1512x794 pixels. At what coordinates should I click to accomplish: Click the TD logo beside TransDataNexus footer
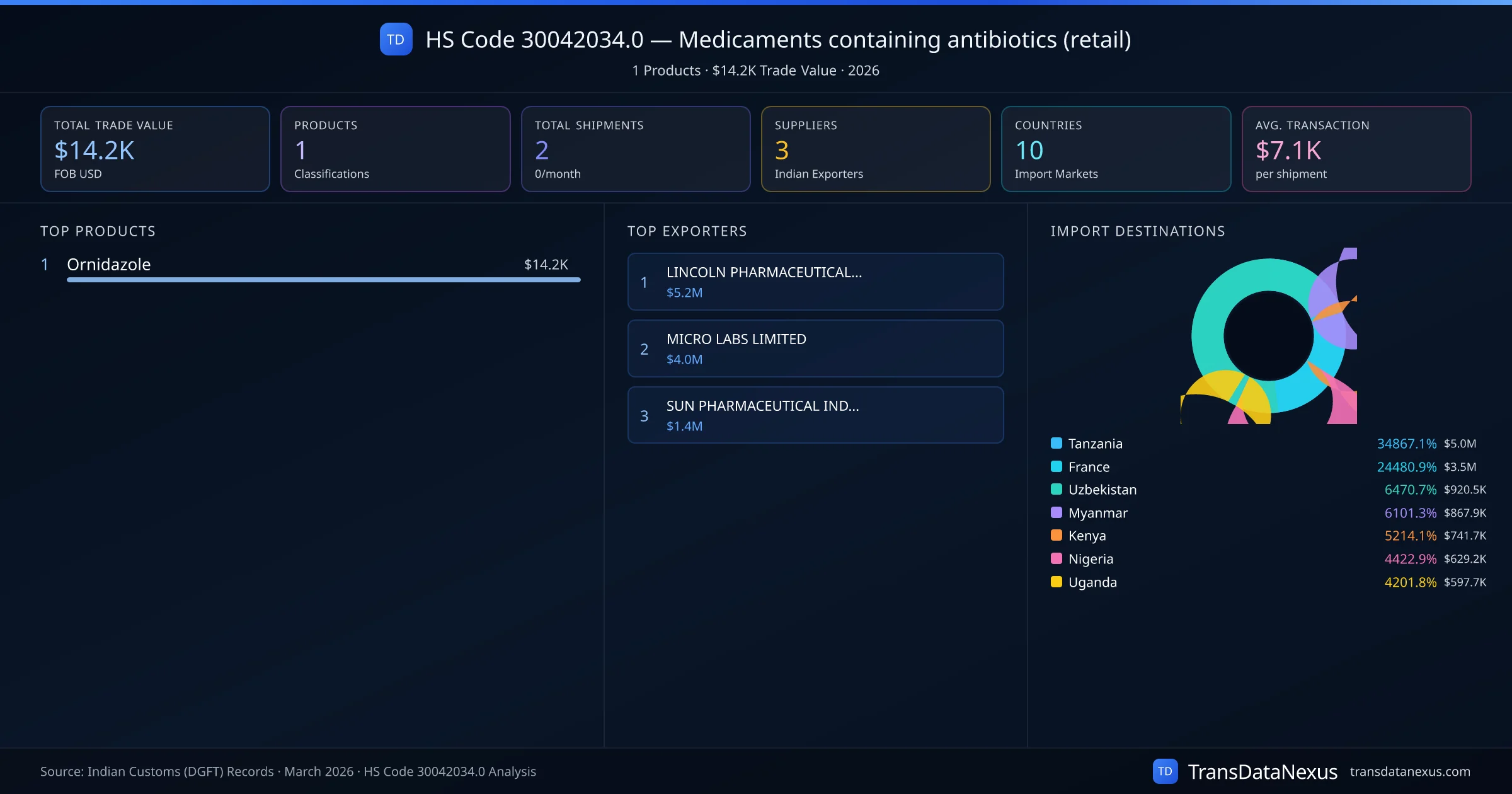(x=1165, y=771)
